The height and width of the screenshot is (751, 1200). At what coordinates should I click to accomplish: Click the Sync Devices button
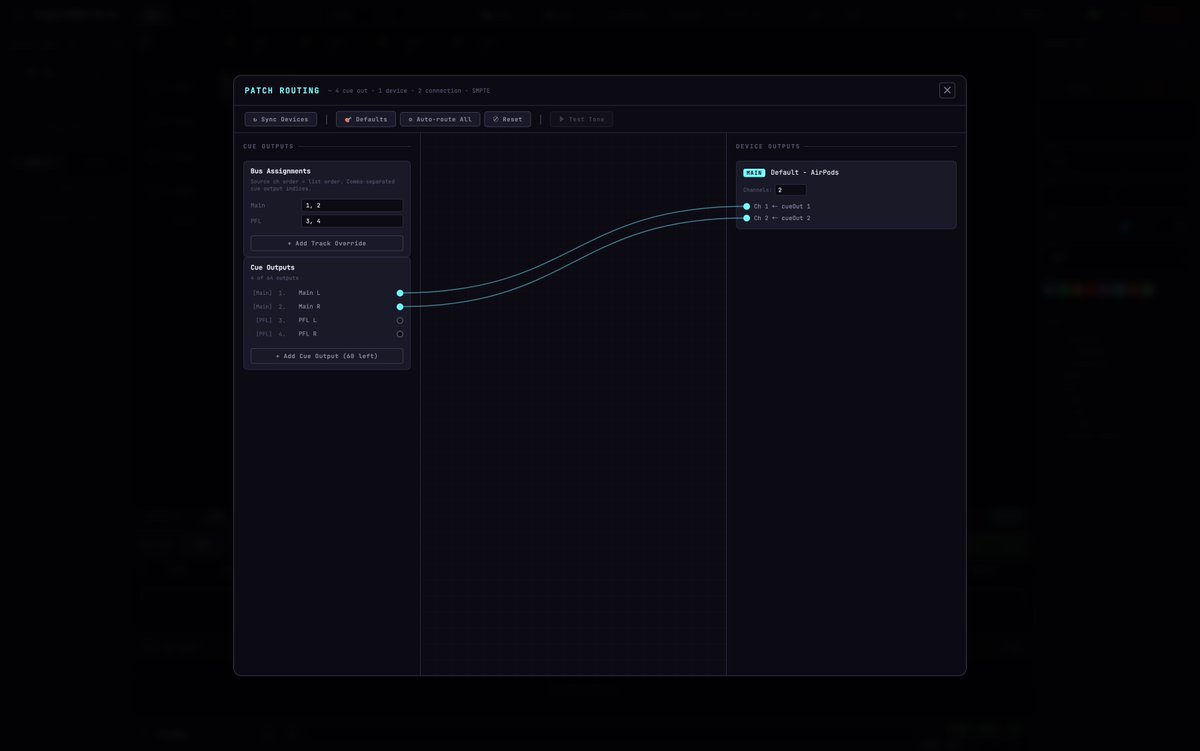281,119
